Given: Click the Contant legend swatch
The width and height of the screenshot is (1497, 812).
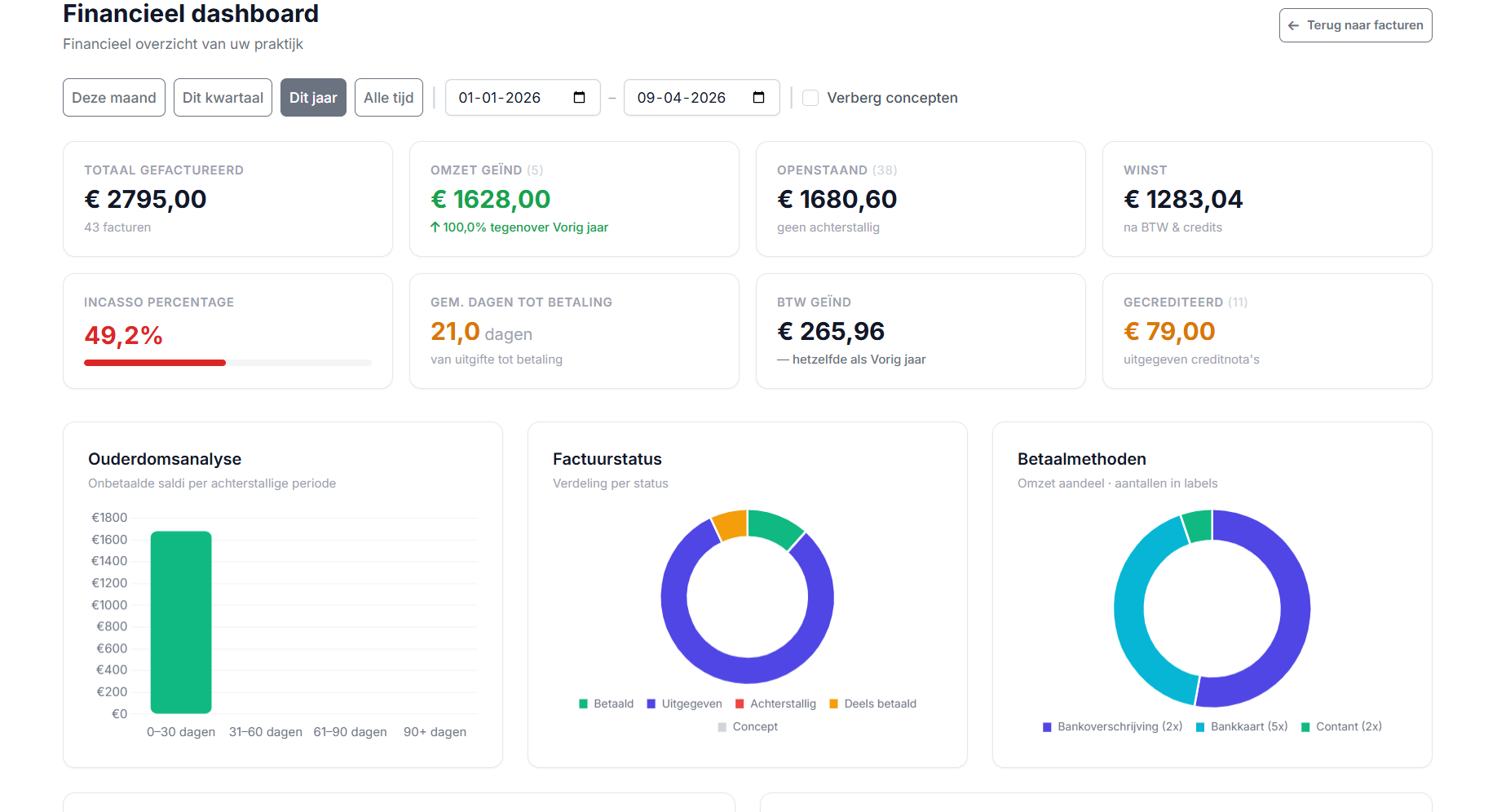Looking at the screenshot, I should (1305, 726).
